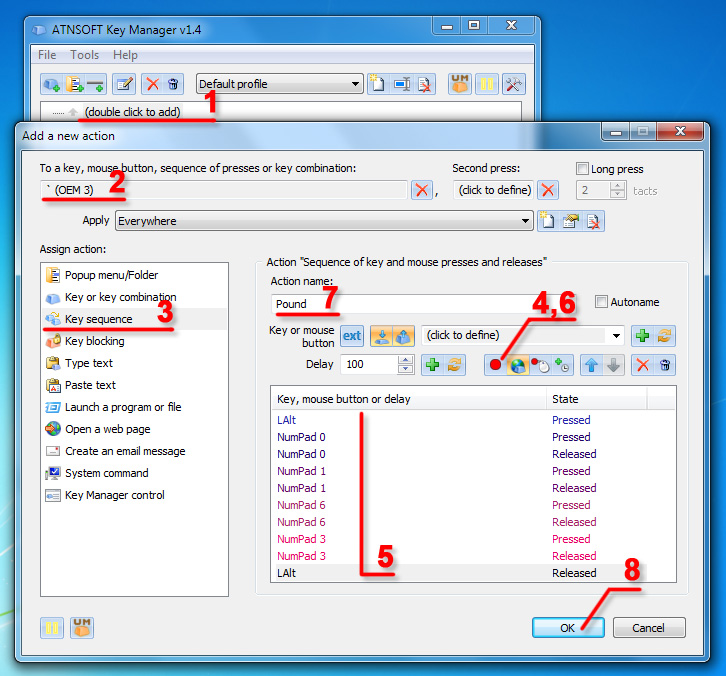
Task: Add delay using the green plus beside Delay
Action: (432, 365)
